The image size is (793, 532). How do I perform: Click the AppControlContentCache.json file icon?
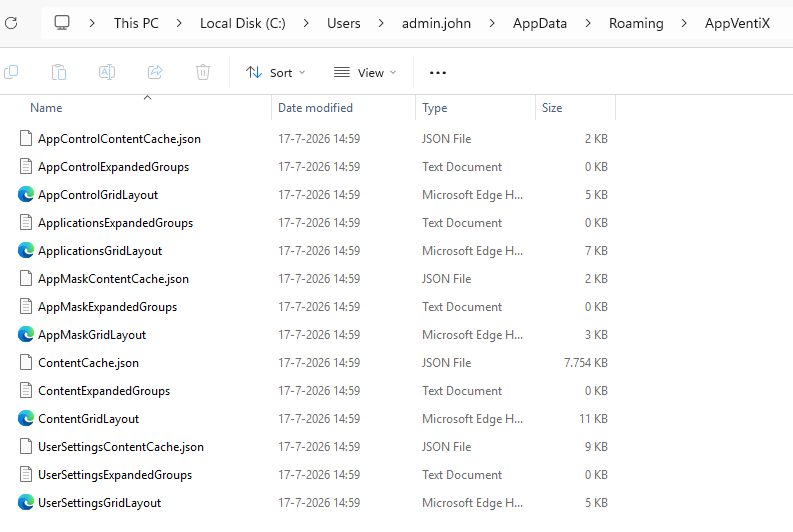(x=26, y=138)
